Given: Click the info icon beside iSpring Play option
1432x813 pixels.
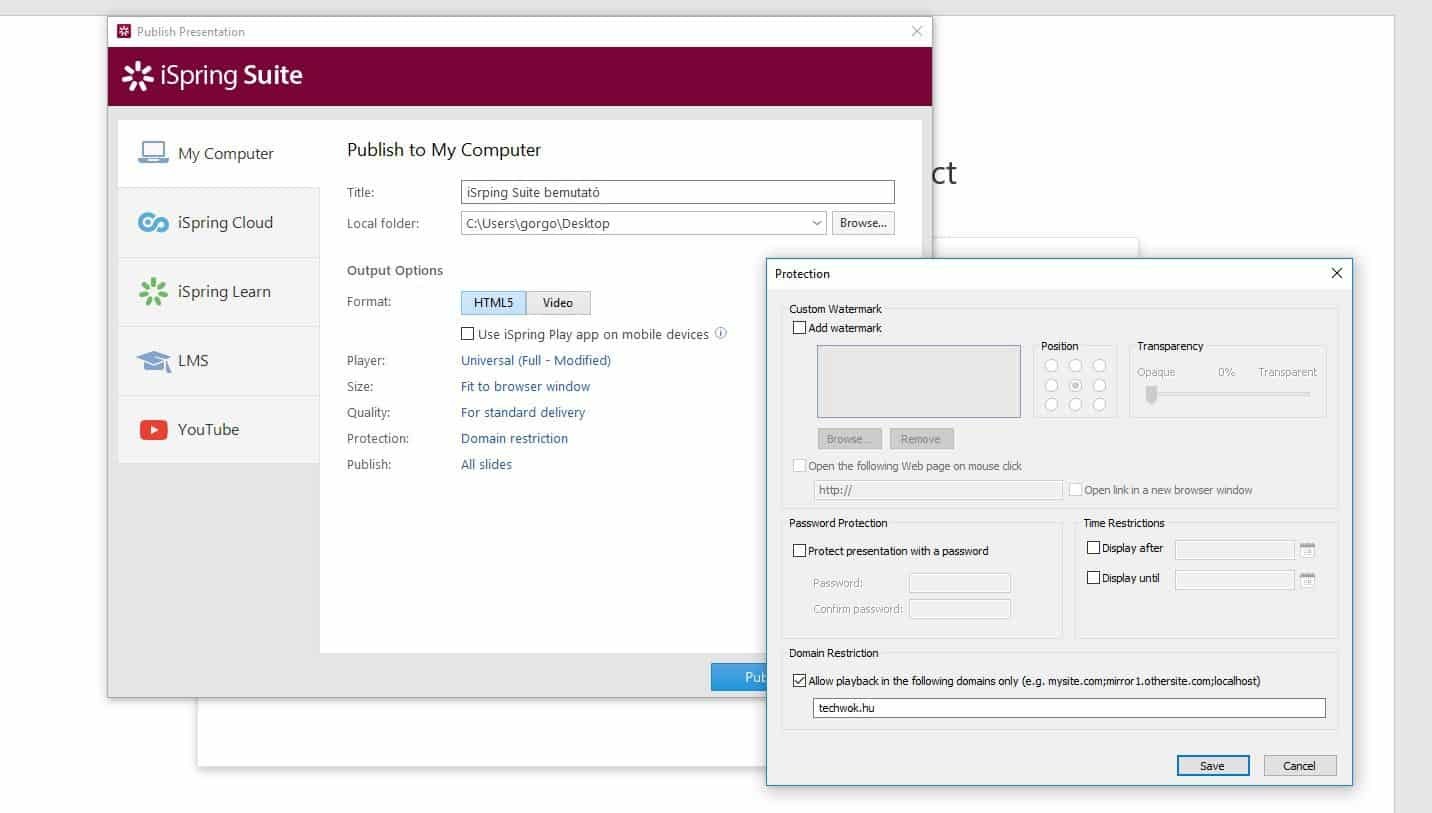Looking at the screenshot, I should click(x=721, y=334).
